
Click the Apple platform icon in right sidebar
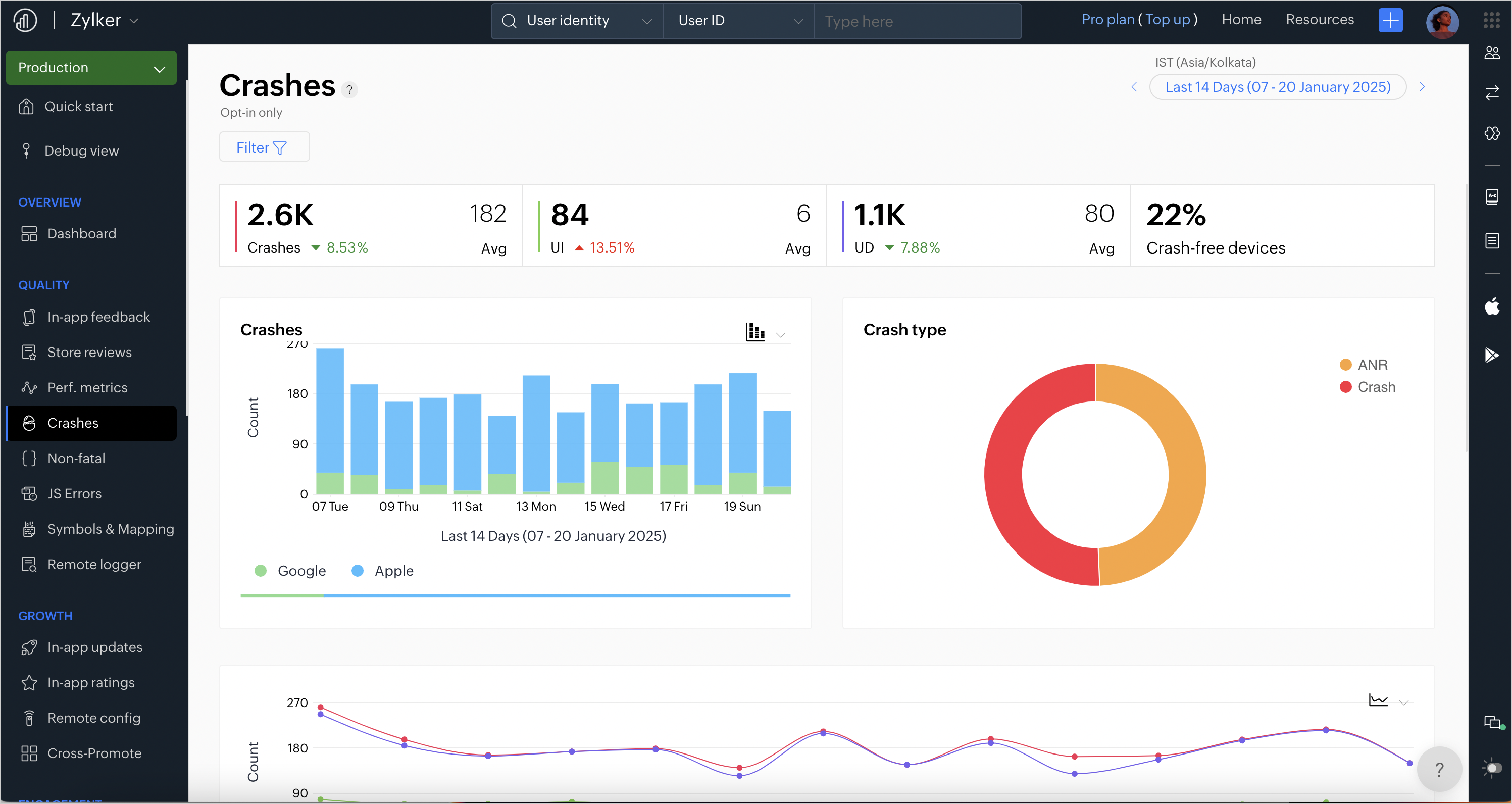1491,307
